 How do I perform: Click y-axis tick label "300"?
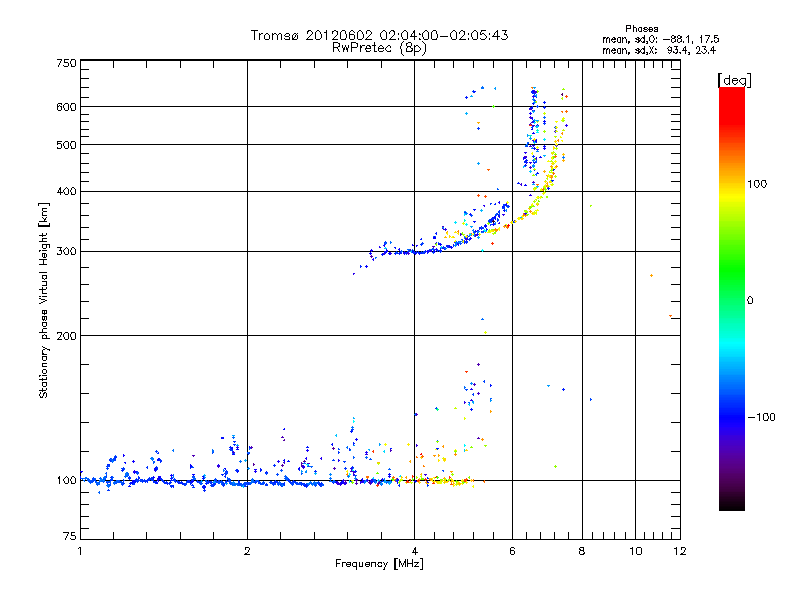click(66, 252)
